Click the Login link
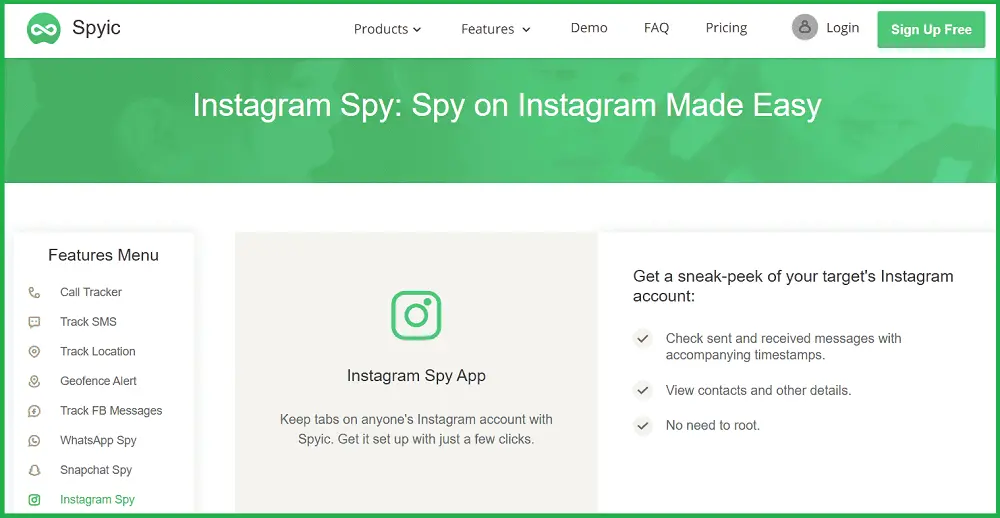Viewport: 1000px width, 518px height. point(842,28)
